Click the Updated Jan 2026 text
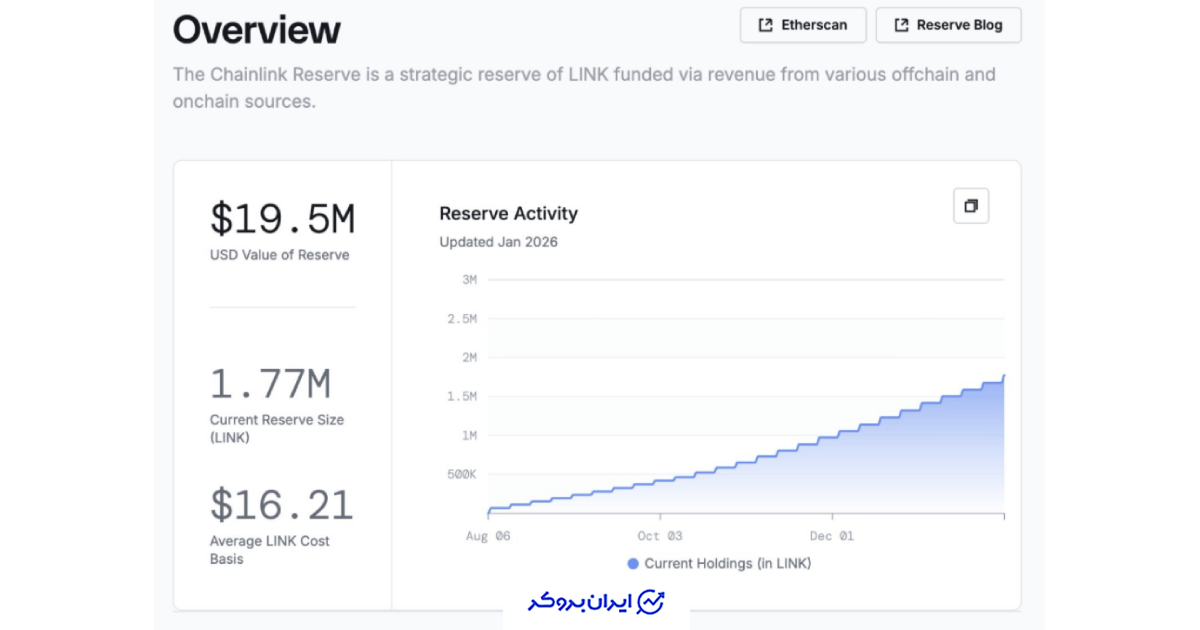Screen dimensions: 1200x630 pyautogui.click(x=498, y=242)
